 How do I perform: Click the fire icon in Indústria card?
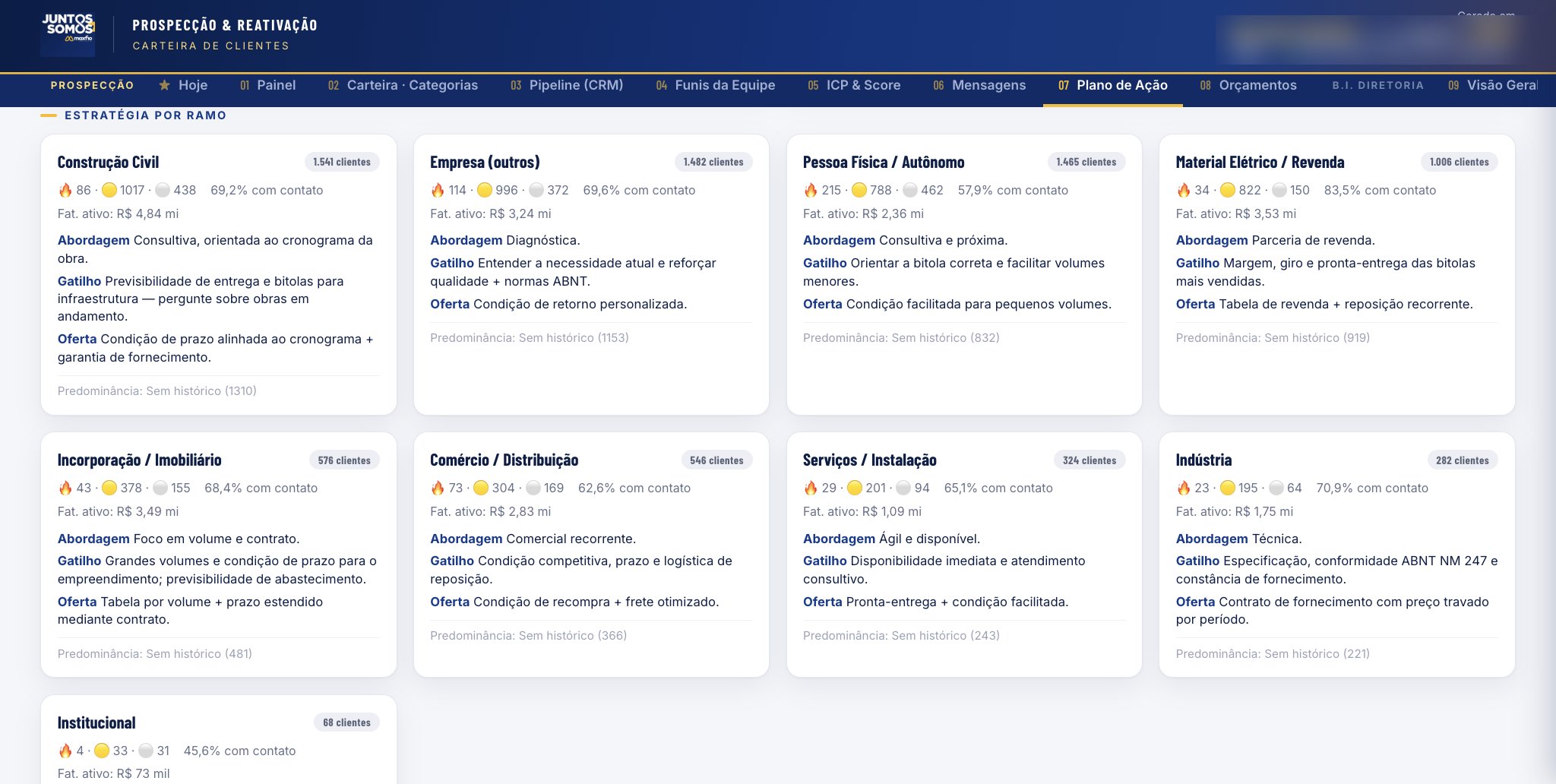[1184, 488]
